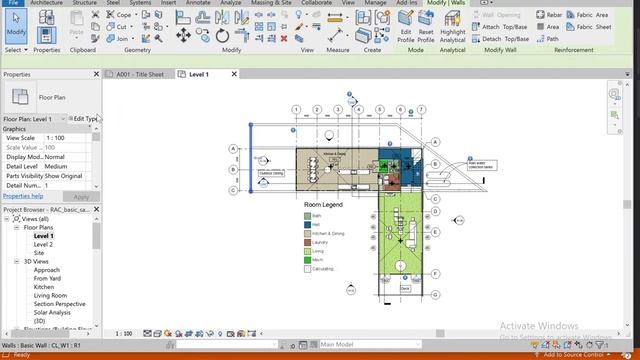Click the Reset Profile tool
This screenshot has height=360, width=640.
point(426,27)
